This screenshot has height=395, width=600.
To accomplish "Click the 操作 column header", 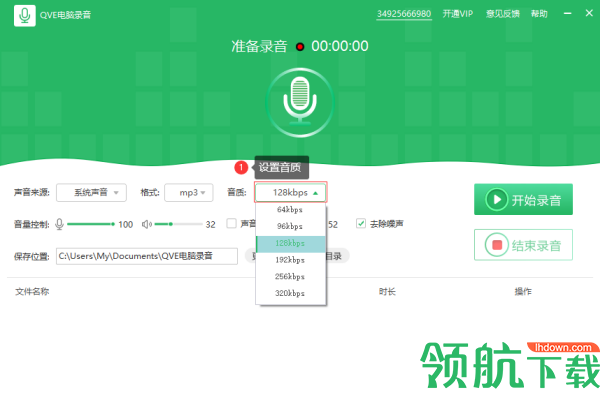I will [523, 292].
